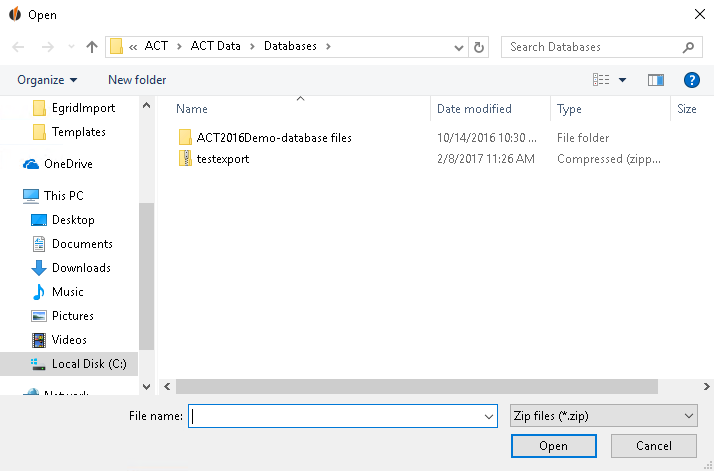Open the File name history dropdown
714x471 pixels.
tap(489, 416)
